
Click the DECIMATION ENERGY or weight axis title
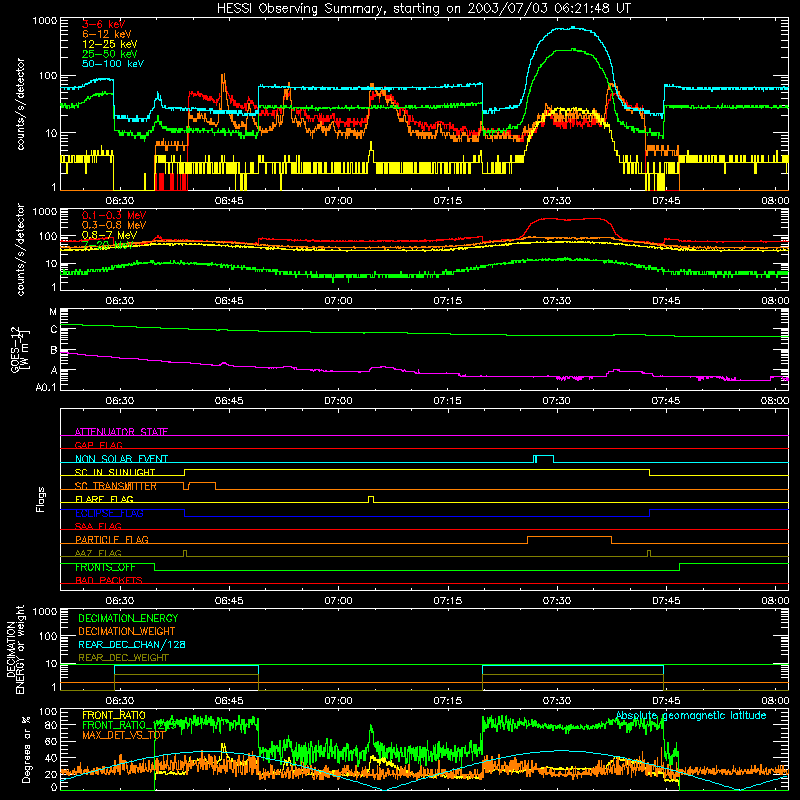tap(15, 649)
